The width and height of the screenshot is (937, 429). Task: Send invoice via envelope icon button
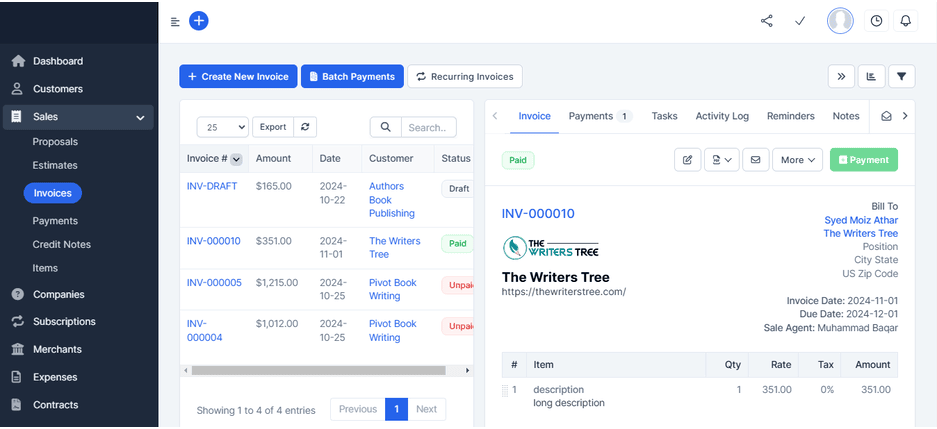click(x=756, y=160)
